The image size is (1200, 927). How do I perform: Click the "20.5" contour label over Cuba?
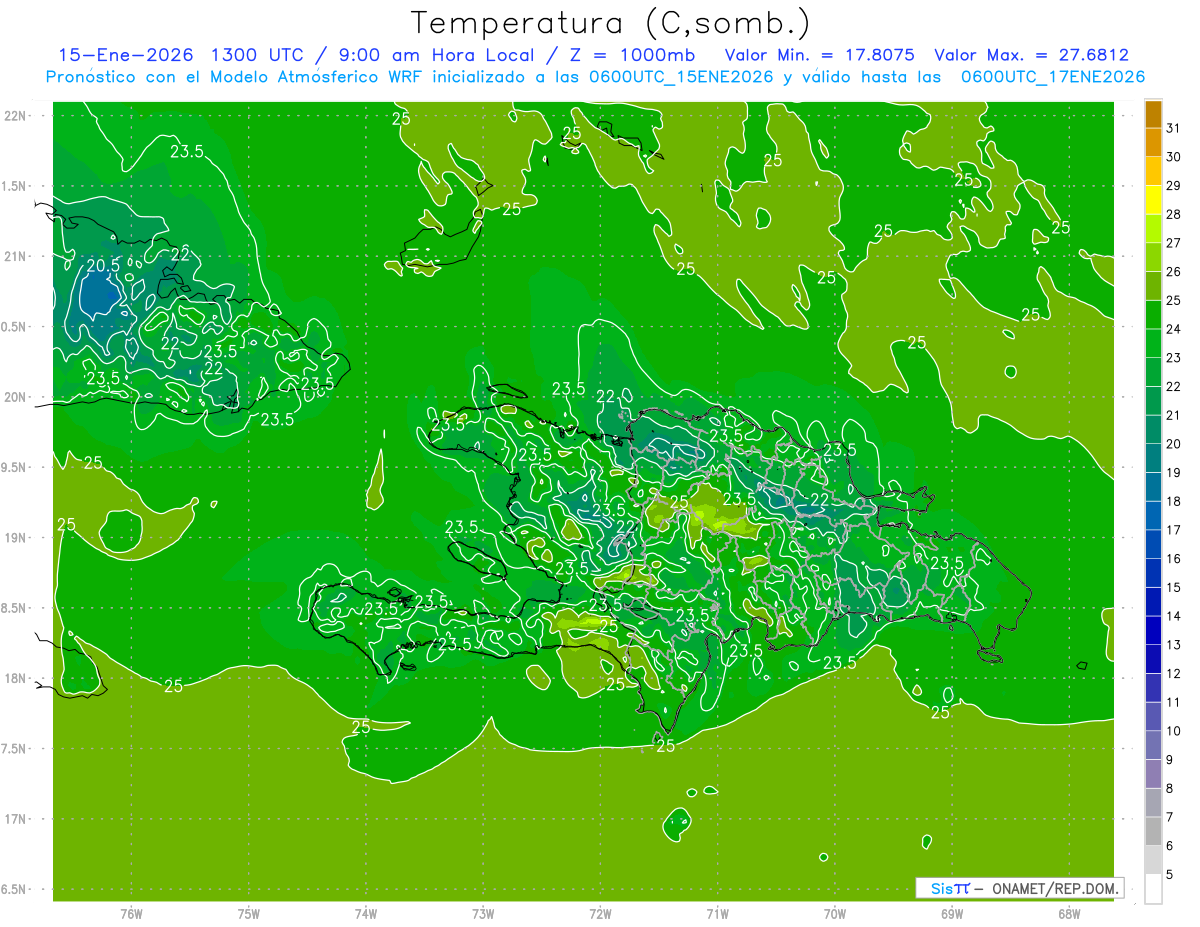click(x=103, y=265)
